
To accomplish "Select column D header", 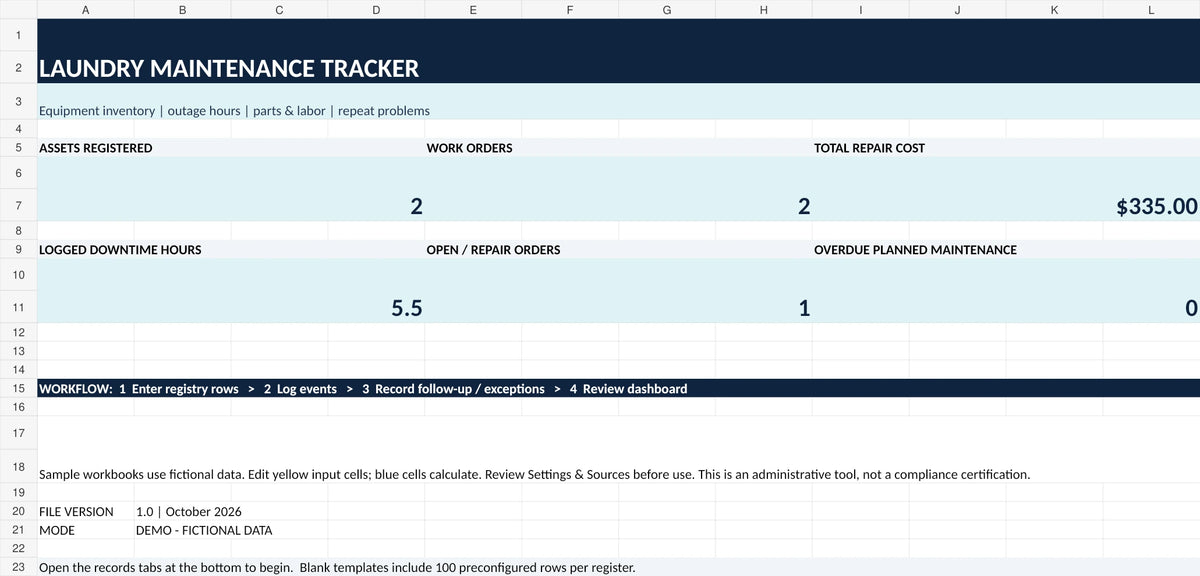I will (x=376, y=10).
